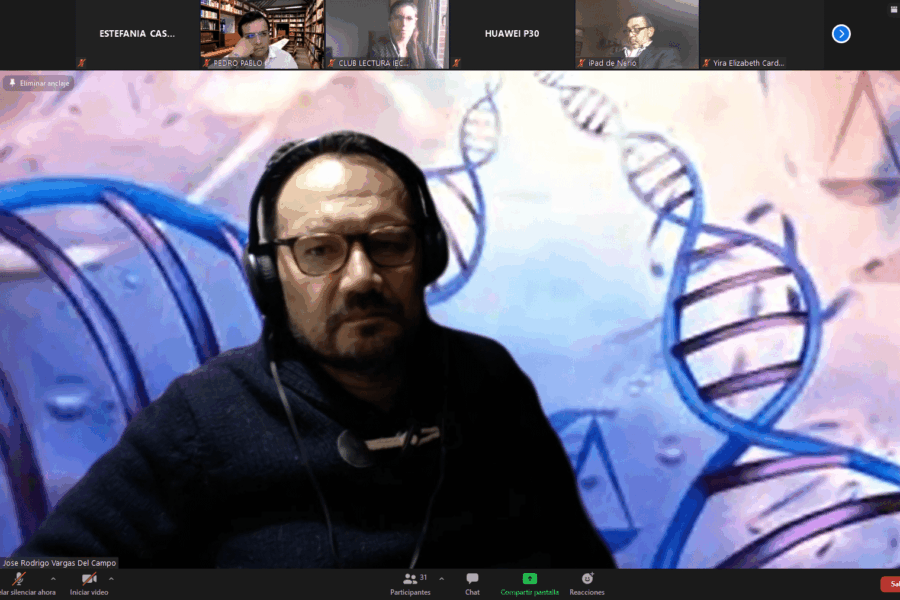
Task: Click the view icon in top-right corner
Action: click(893, 9)
